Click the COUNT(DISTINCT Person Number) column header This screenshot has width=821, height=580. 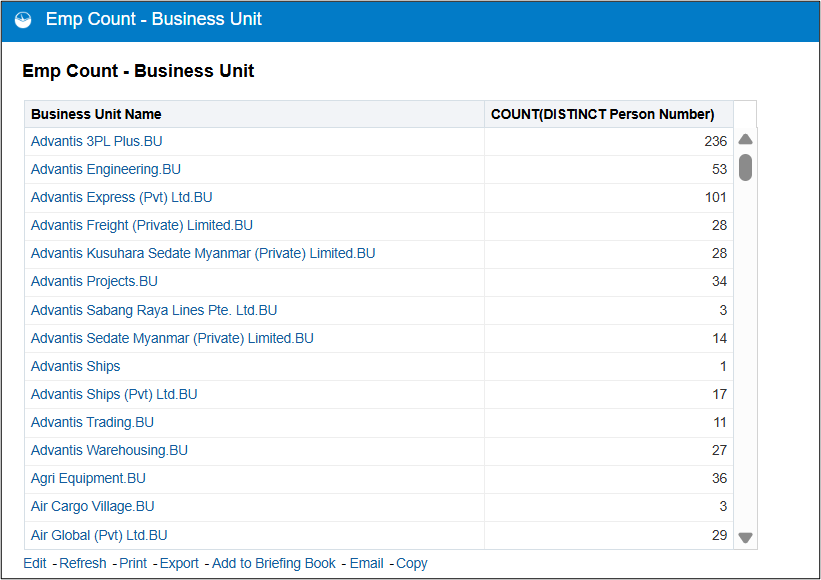602,114
